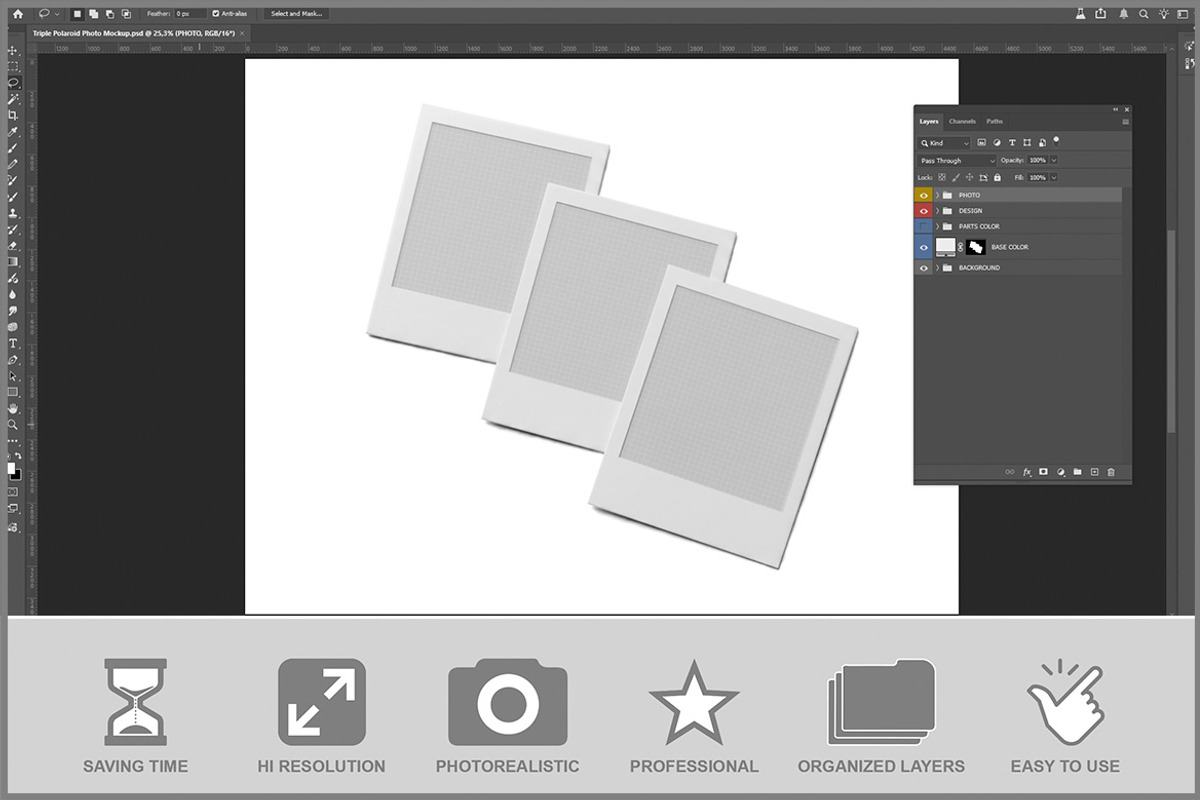
Task: Select the Eraser tool
Action: (13, 245)
